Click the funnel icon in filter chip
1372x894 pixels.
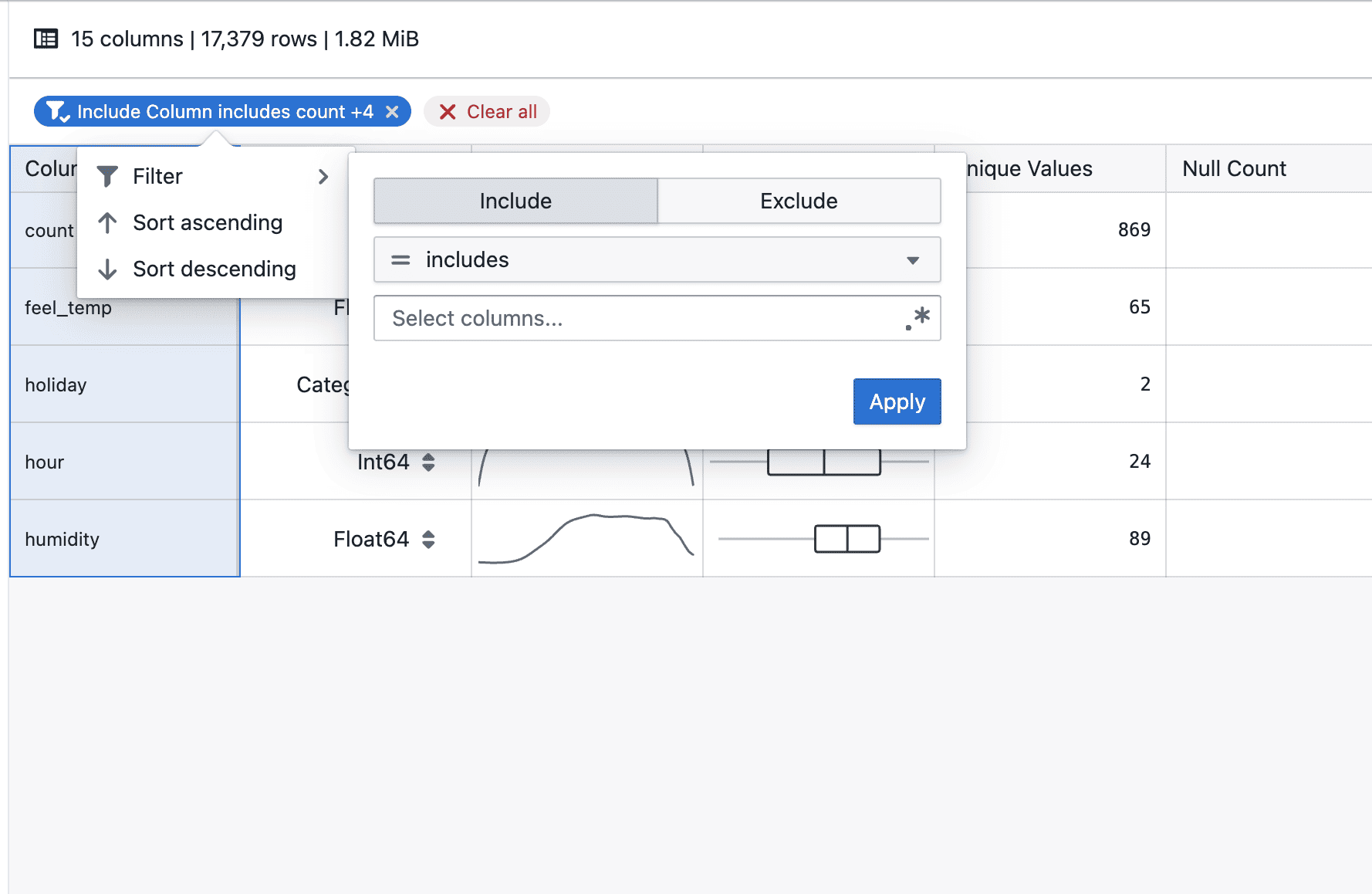pyautogui.click(x=57, y=112)
